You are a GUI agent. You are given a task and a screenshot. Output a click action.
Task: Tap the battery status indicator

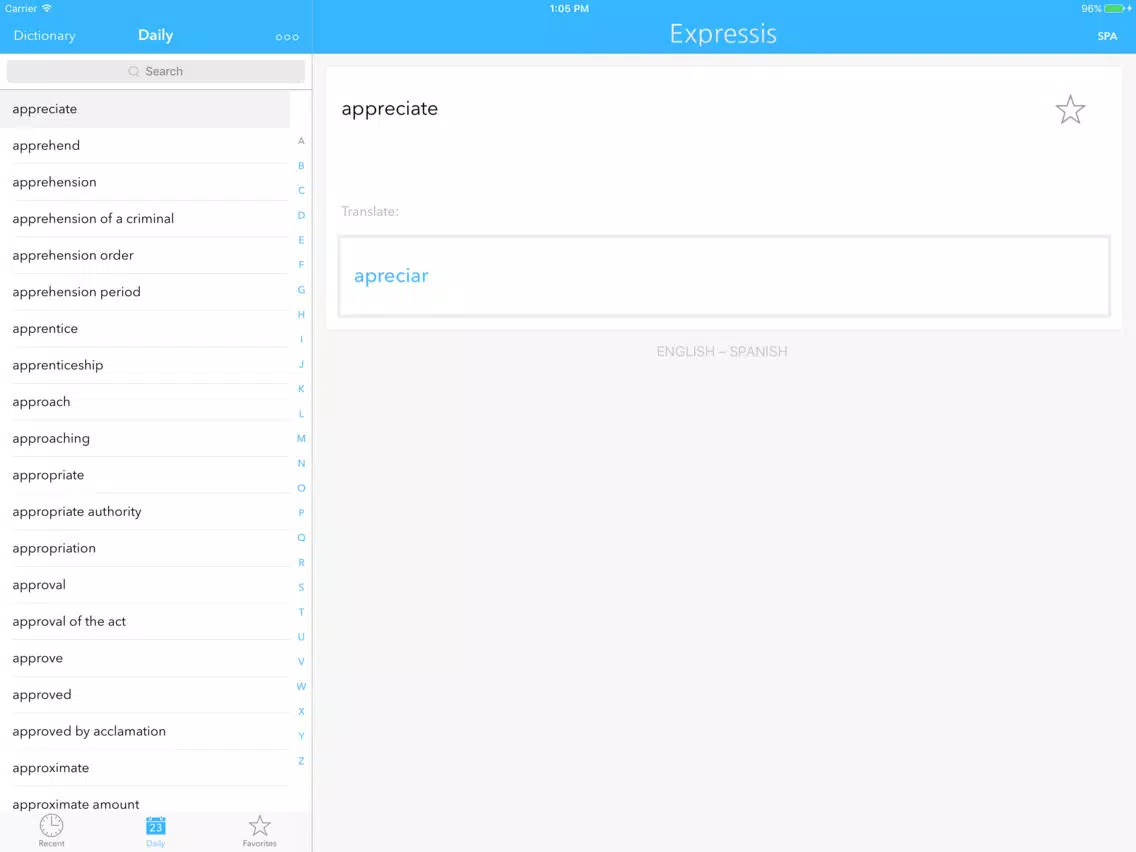pyautogui.click(x=1116, y=9)
